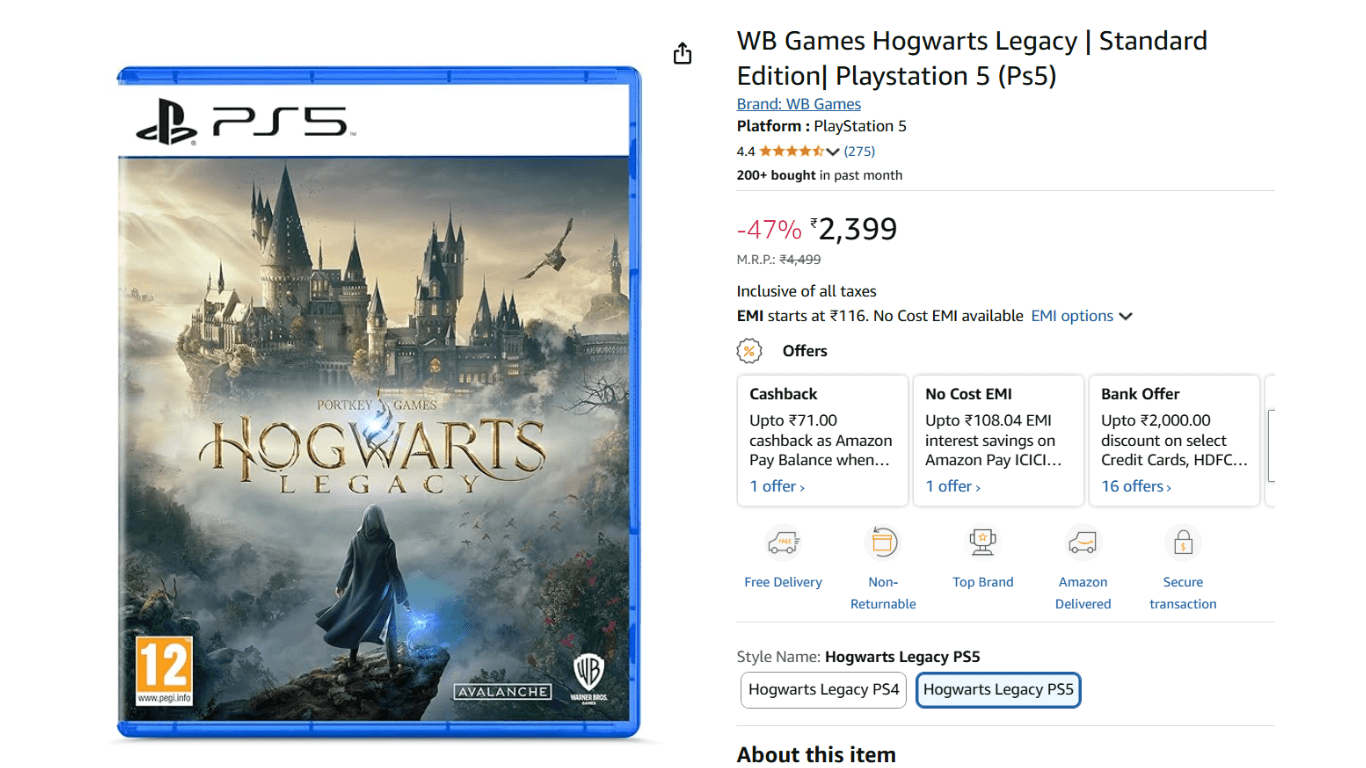1366x768 pixels.
Task: Open the Cashback offer card
Action: tap(823, 441)
